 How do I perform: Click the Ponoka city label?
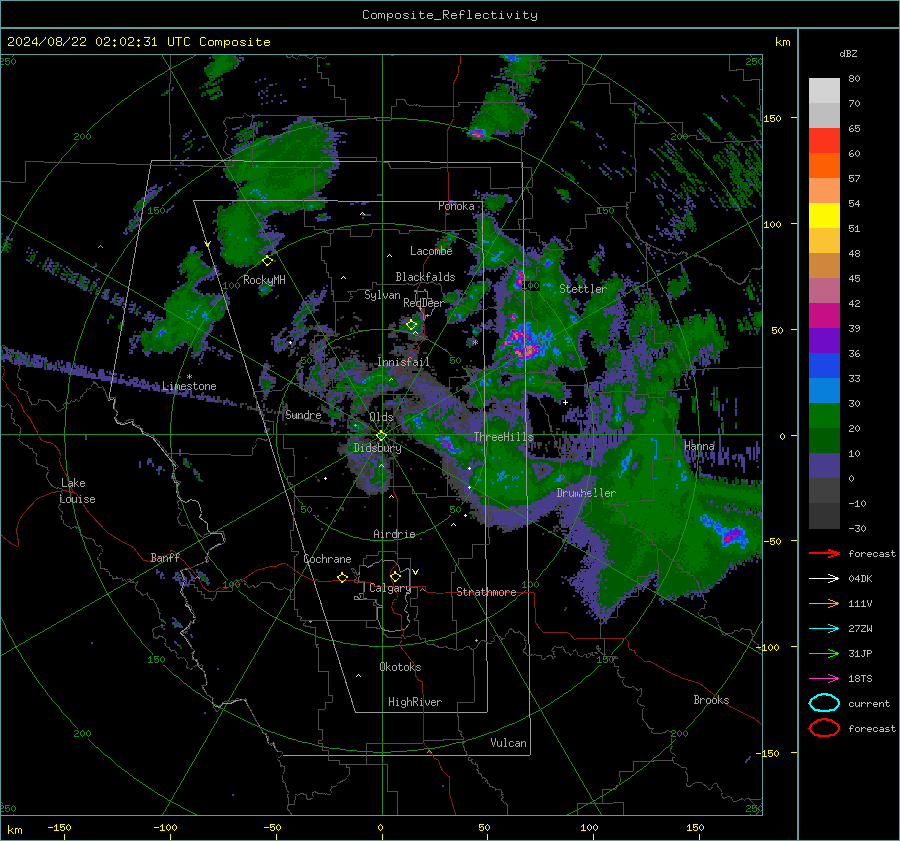coord(456,206)
